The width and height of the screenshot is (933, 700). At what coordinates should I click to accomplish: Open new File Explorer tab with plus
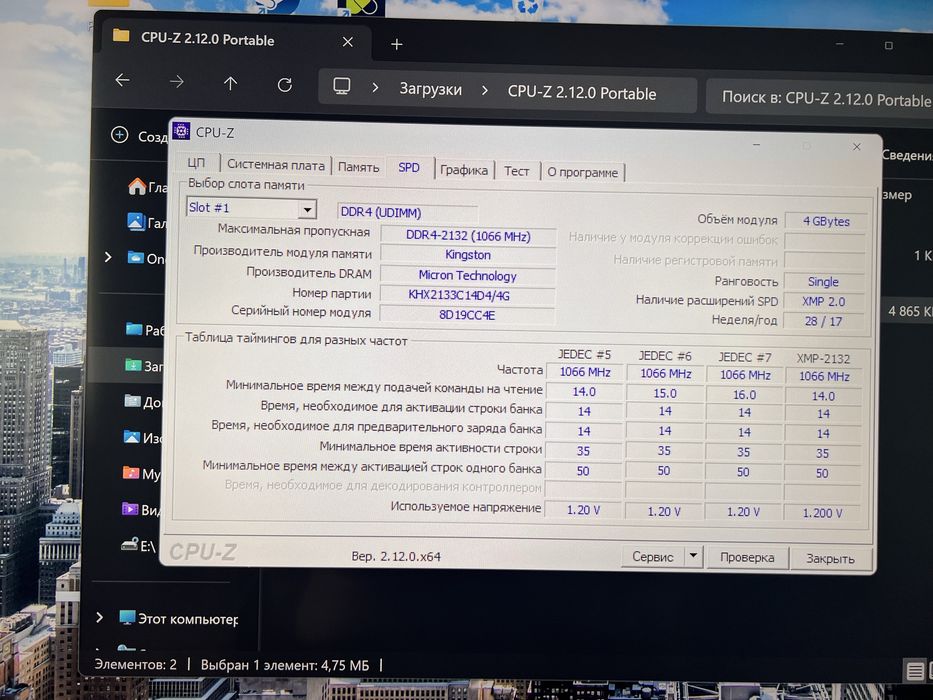(x=397, y=44)
